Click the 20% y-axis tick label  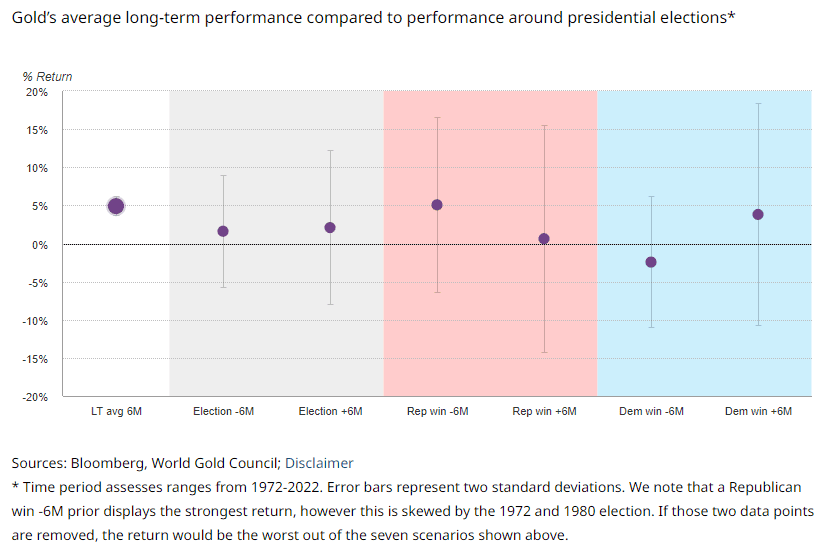[37, 92]
